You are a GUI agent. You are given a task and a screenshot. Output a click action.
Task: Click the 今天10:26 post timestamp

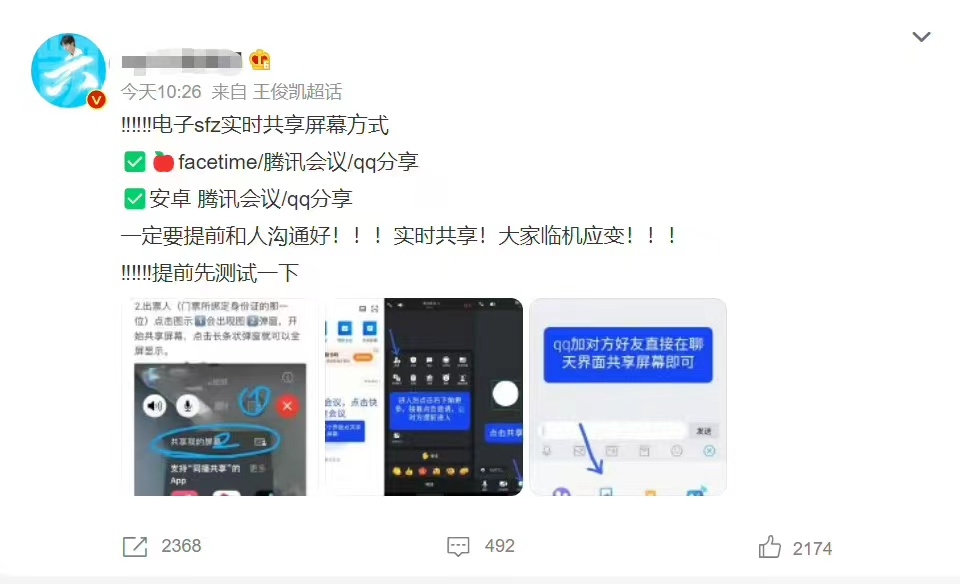pos(161,92)
